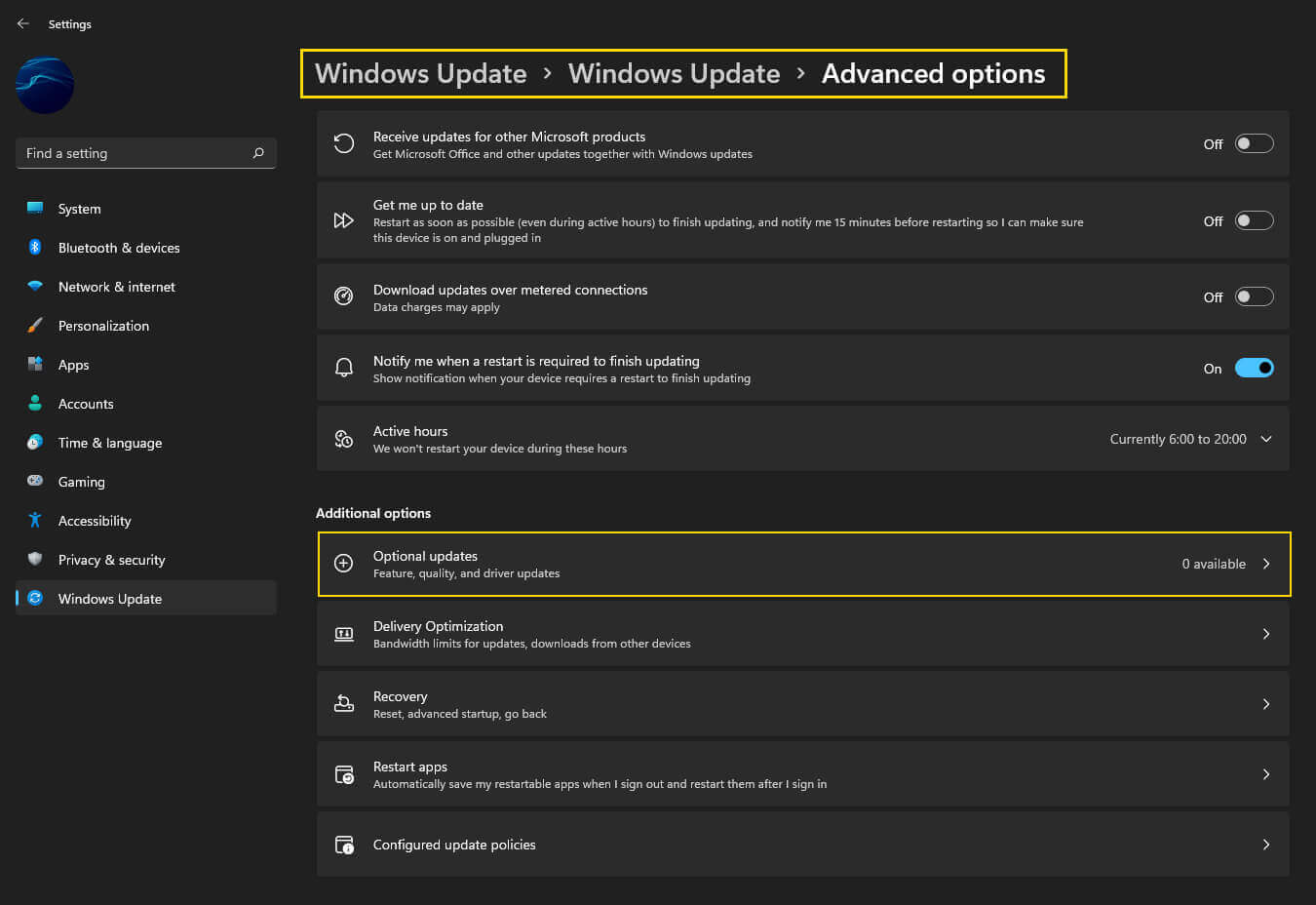
Task: Toggle Receive updates for other Microsoft products
Action: pyautogui.click(x=1255, y=143)
